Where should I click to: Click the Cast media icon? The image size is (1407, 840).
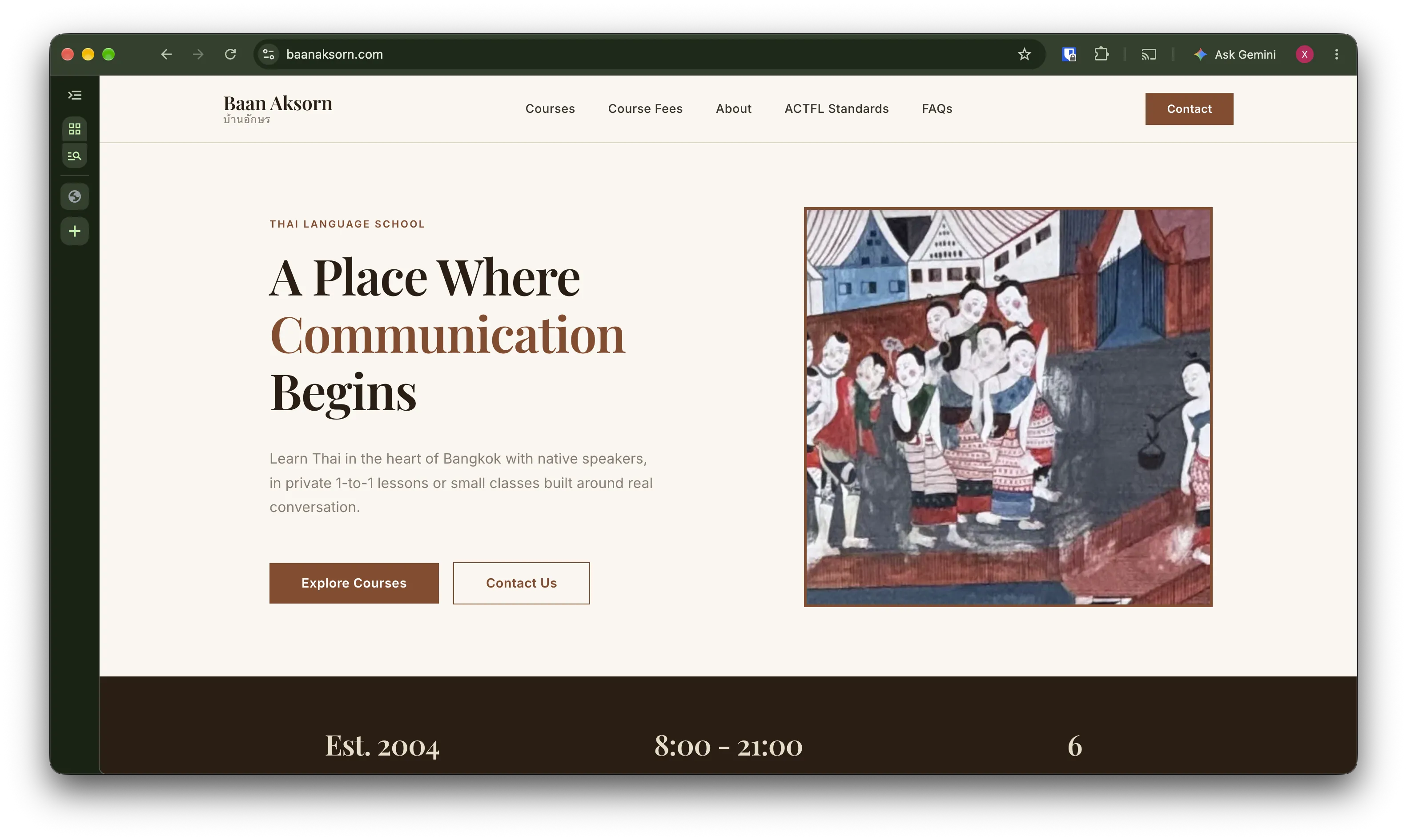(x=1148, y=54)
